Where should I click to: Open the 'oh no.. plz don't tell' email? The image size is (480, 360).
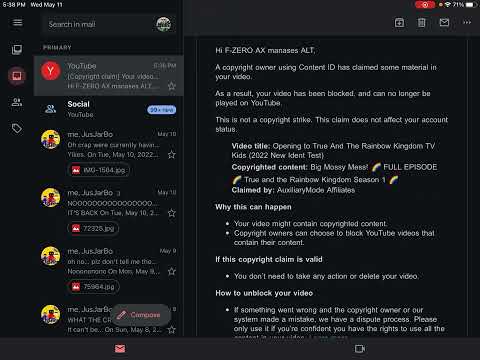coord(108,270)
